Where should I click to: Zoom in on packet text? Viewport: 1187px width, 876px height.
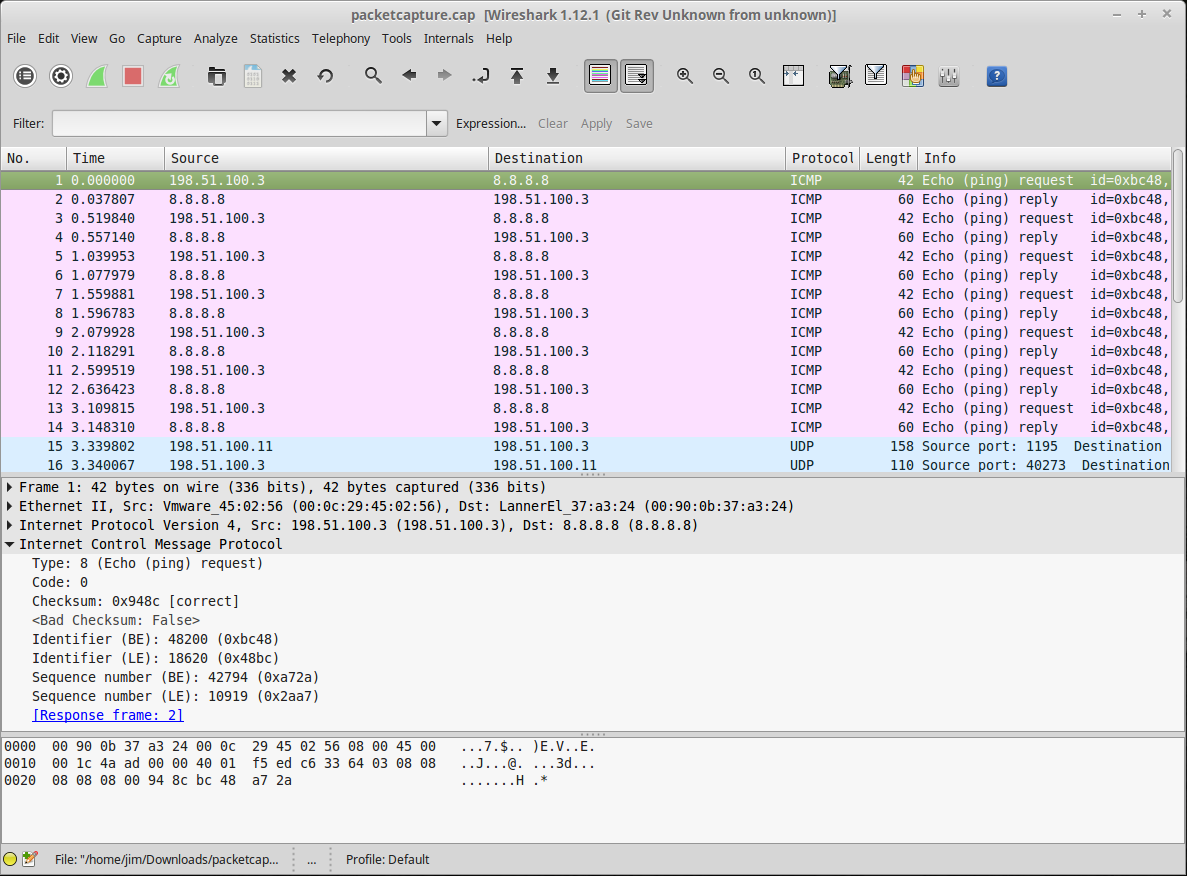click(685, 76)
